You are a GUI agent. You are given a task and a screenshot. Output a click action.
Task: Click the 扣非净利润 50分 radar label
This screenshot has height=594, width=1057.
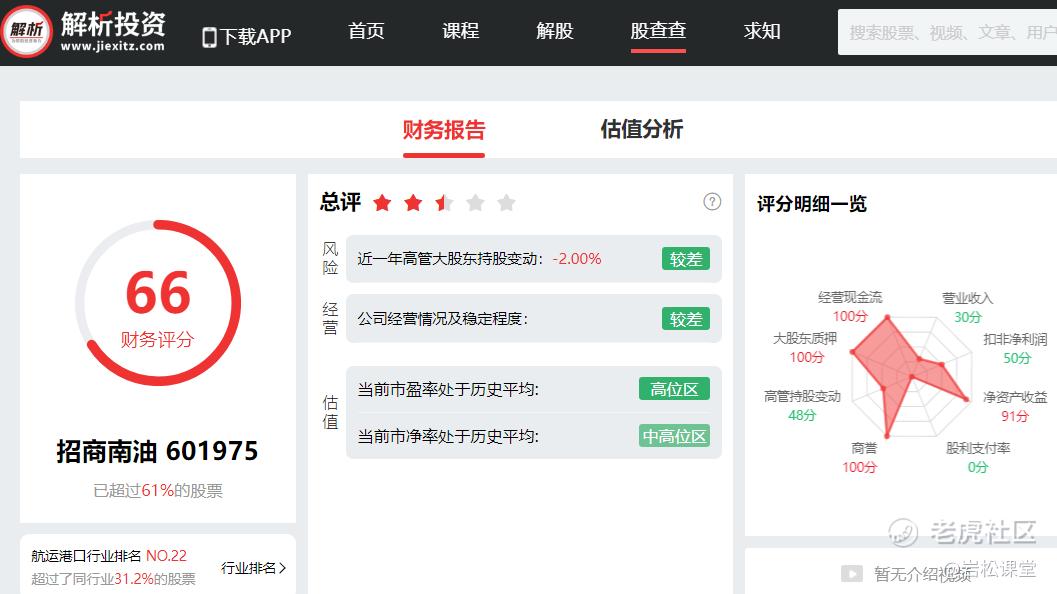coord(1016,349)
